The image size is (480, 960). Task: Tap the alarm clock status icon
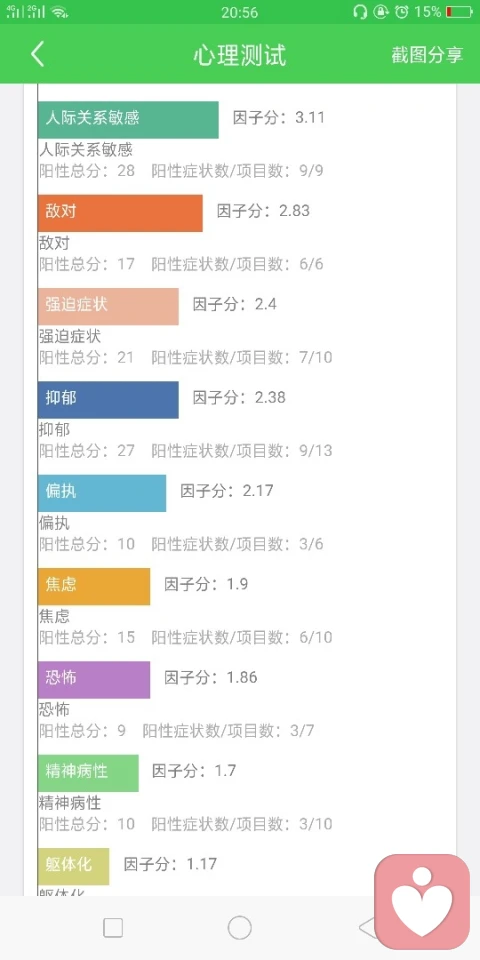coord(402,12)
